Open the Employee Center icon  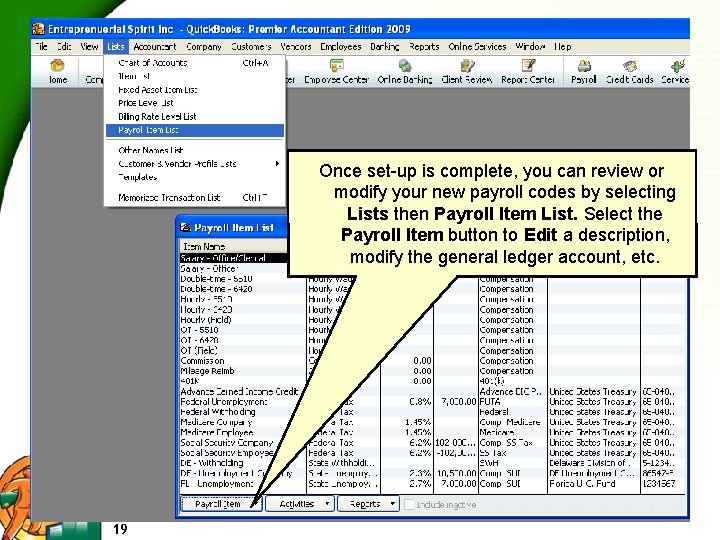pos(337,71)
